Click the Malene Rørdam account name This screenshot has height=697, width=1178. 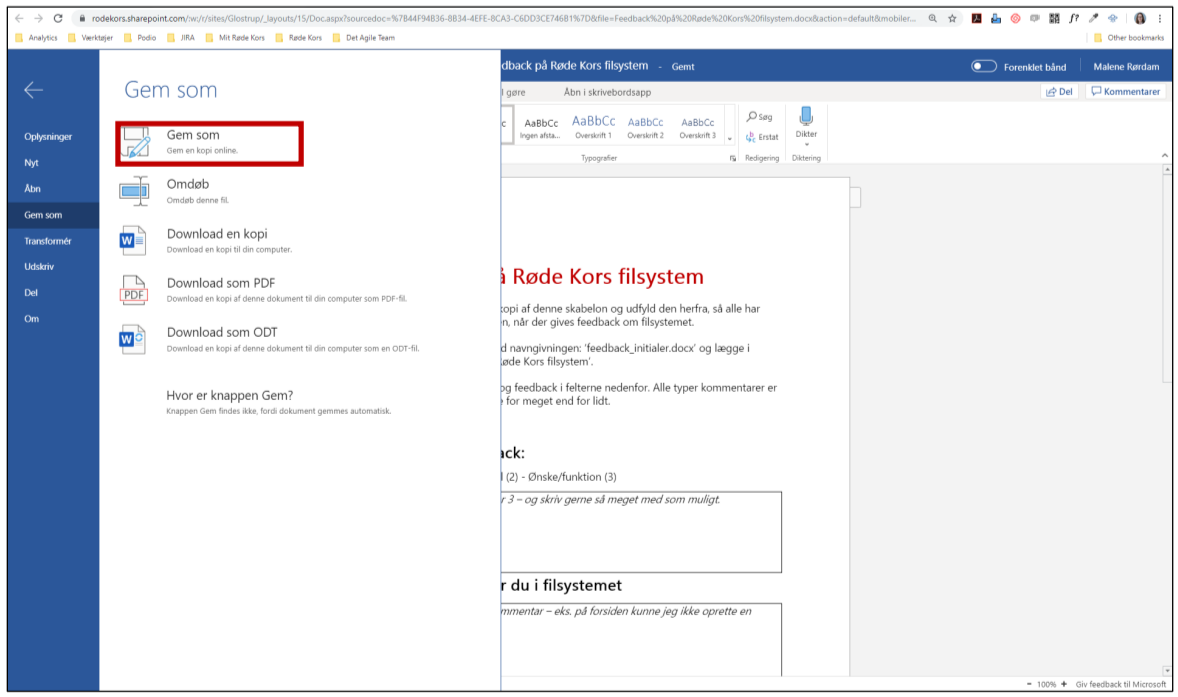[x=1125, y=66]
